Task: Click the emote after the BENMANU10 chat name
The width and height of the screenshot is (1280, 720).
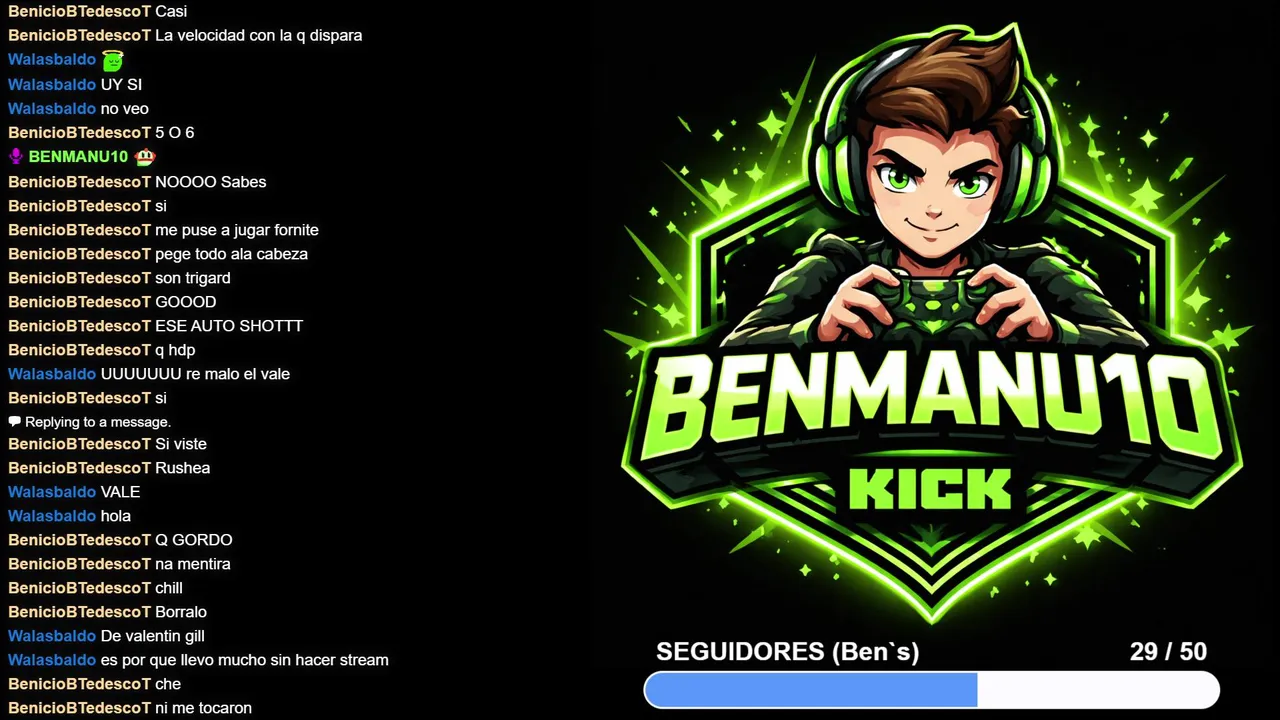Action: click(145, 157)
